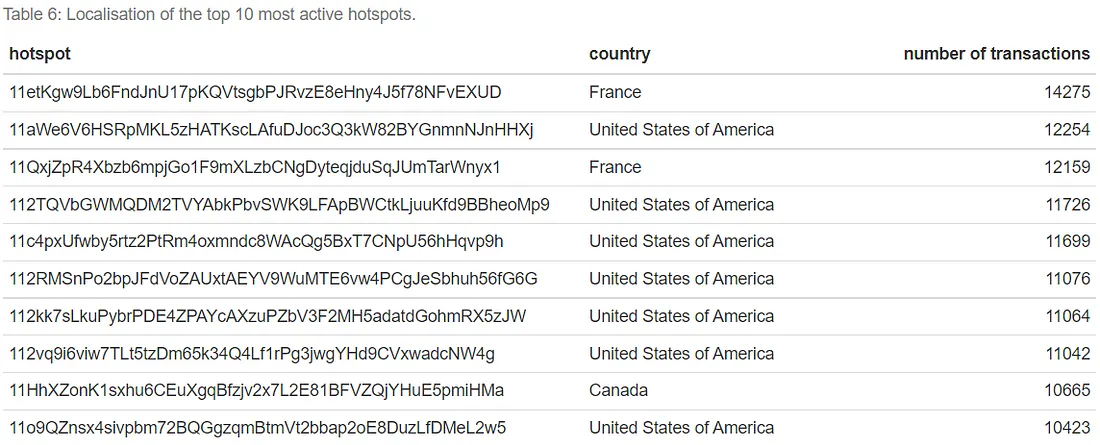Click the "number of transactions" column header
This screenshot has width=1100, height=445.
click(x=996, y=54)
